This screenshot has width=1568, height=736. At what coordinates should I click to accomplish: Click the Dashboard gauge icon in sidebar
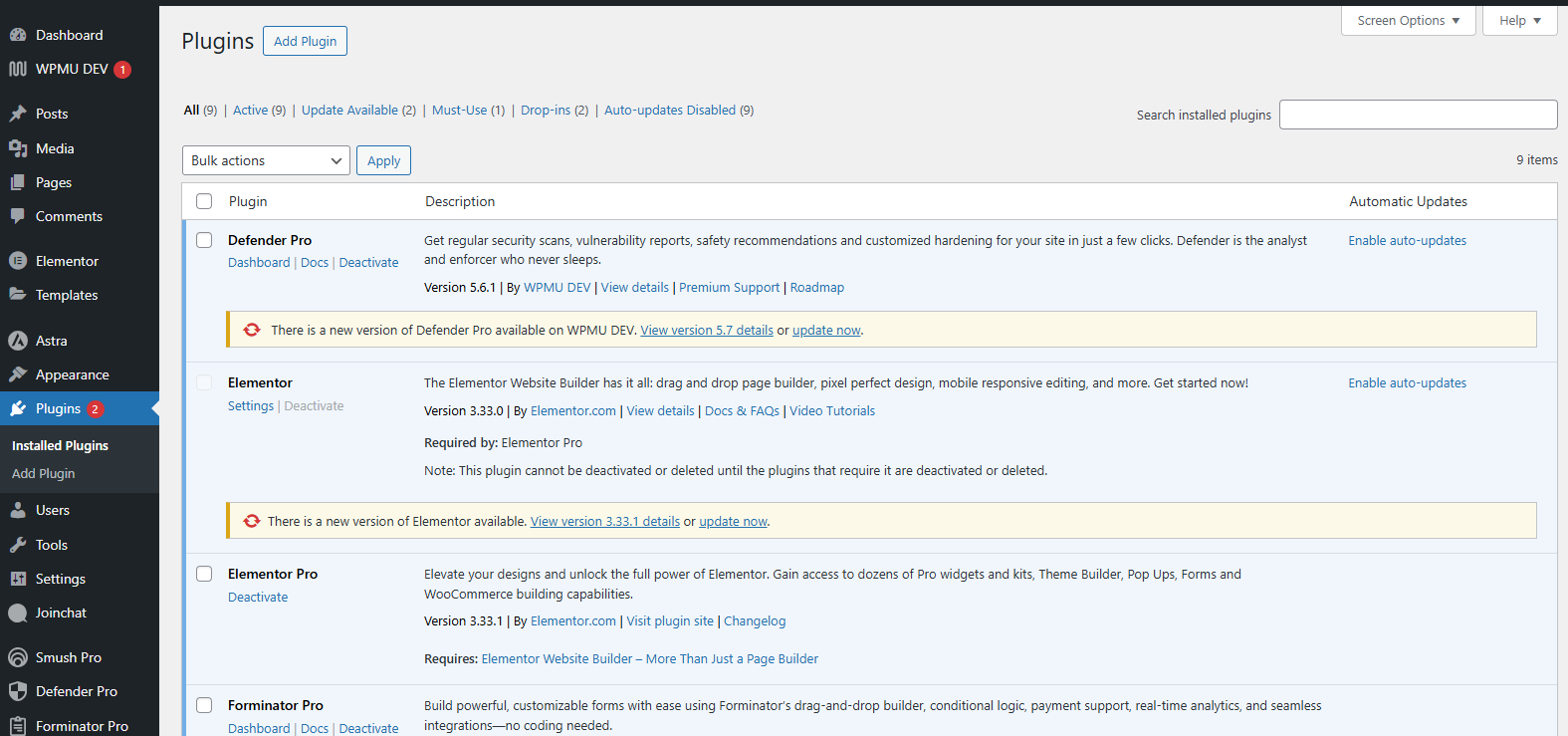coord(18,35)
